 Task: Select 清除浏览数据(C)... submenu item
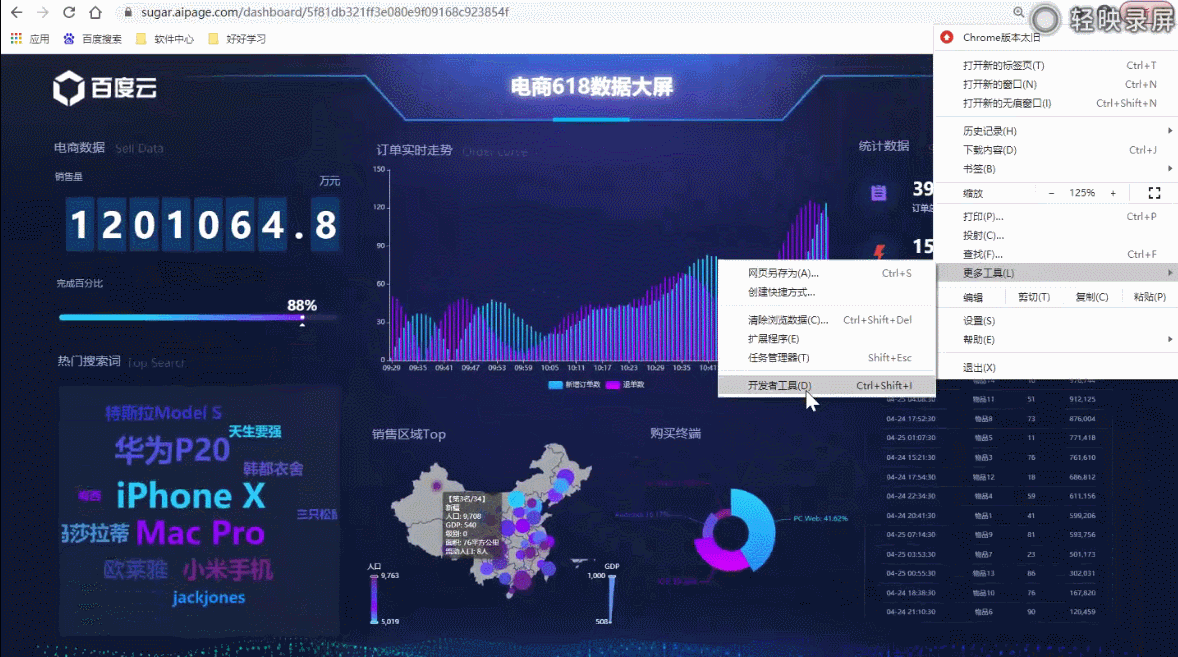coord(826,320)
